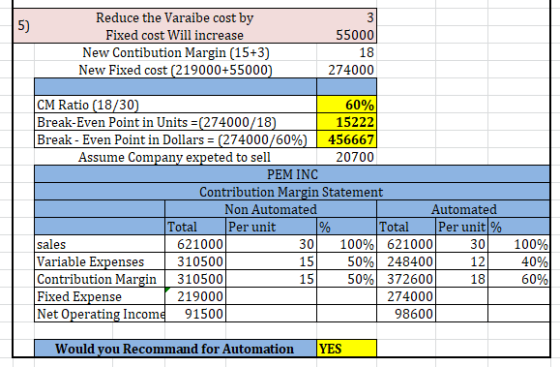Viewport: 560px width, 367px height.
Task: Click Non Automated variable expense per unit 15
Action: [271, 262]
